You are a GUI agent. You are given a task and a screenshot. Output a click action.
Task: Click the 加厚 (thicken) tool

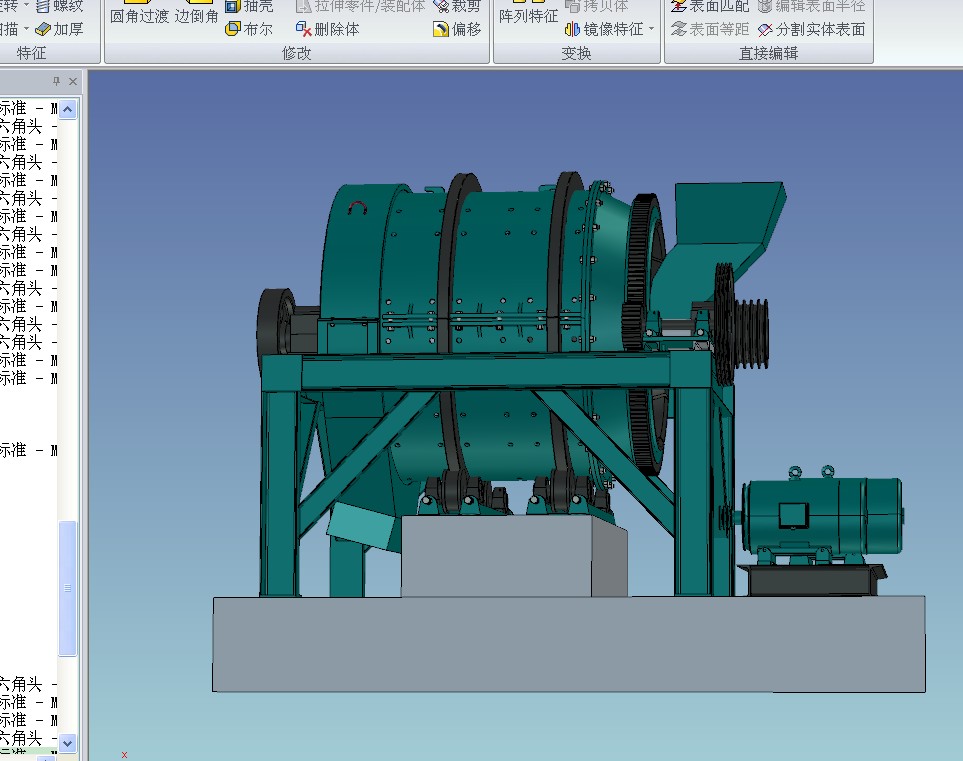point(60,29)
